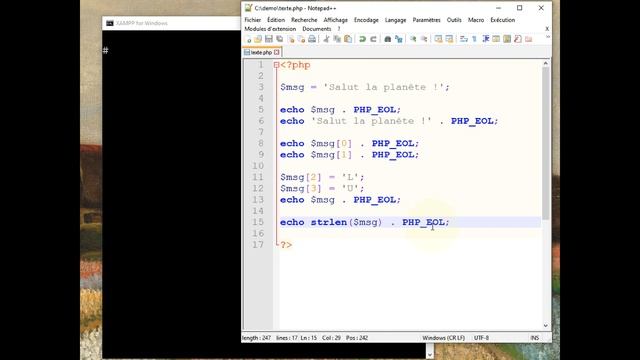Click the Close document toolbar icon
The image size is (640, 360).
291,39
